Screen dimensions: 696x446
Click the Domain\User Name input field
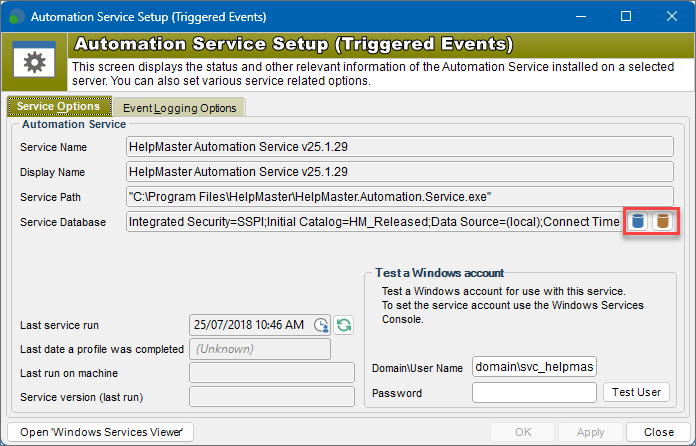534,367
